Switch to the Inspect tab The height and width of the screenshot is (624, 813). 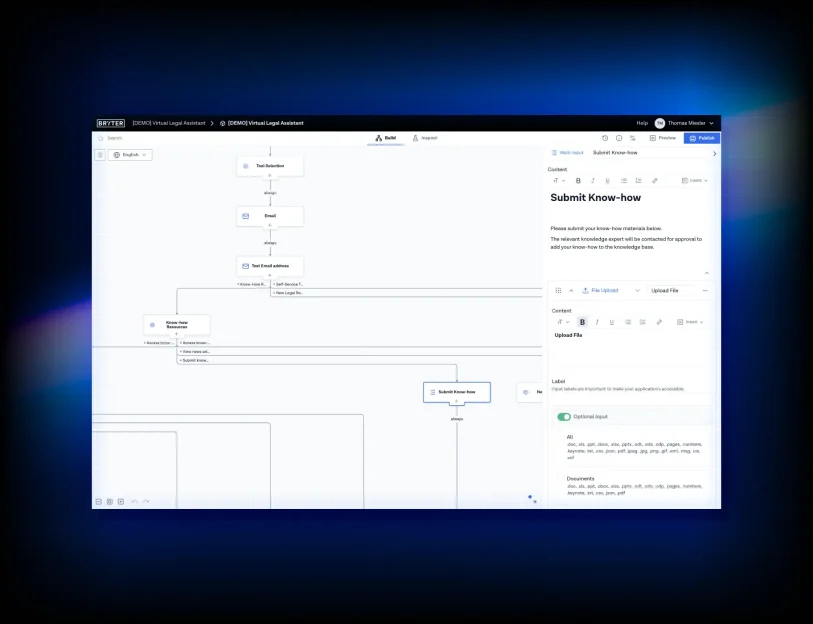425,138
